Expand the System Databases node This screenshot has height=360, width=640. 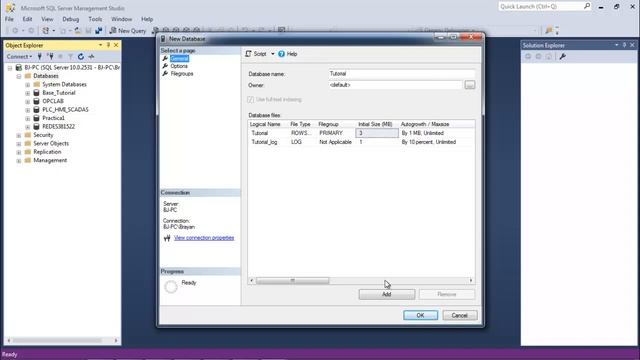(x=27, y=84)
